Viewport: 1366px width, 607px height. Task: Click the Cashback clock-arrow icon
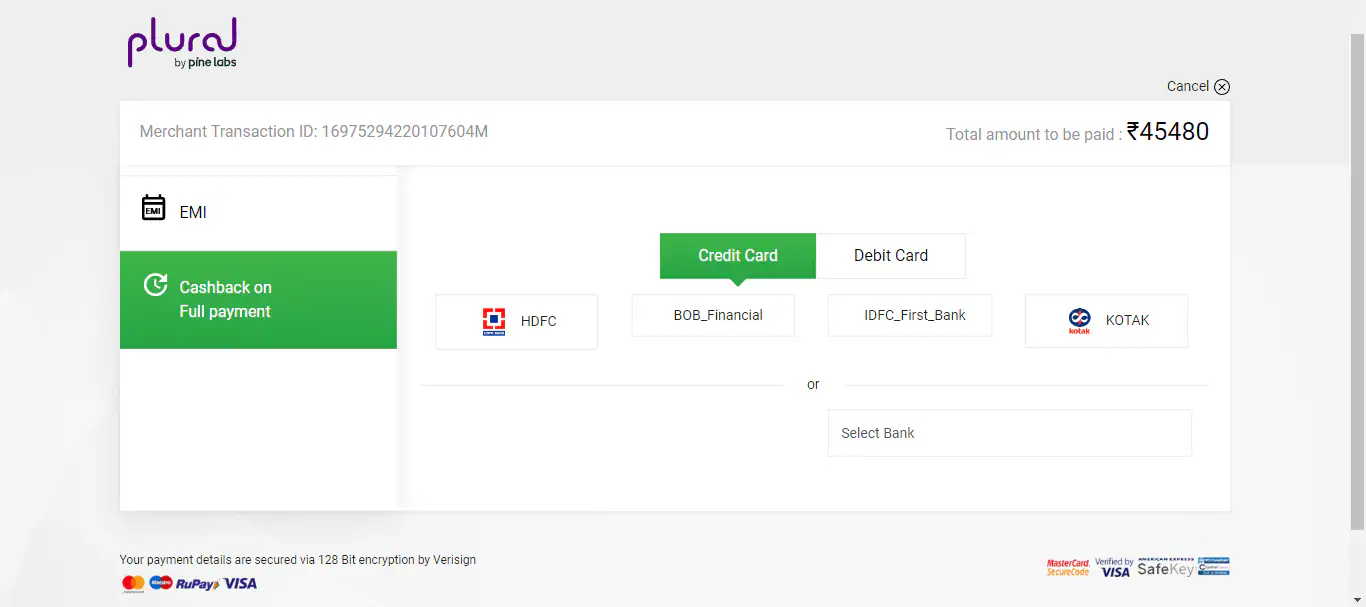tap(155, 285)
